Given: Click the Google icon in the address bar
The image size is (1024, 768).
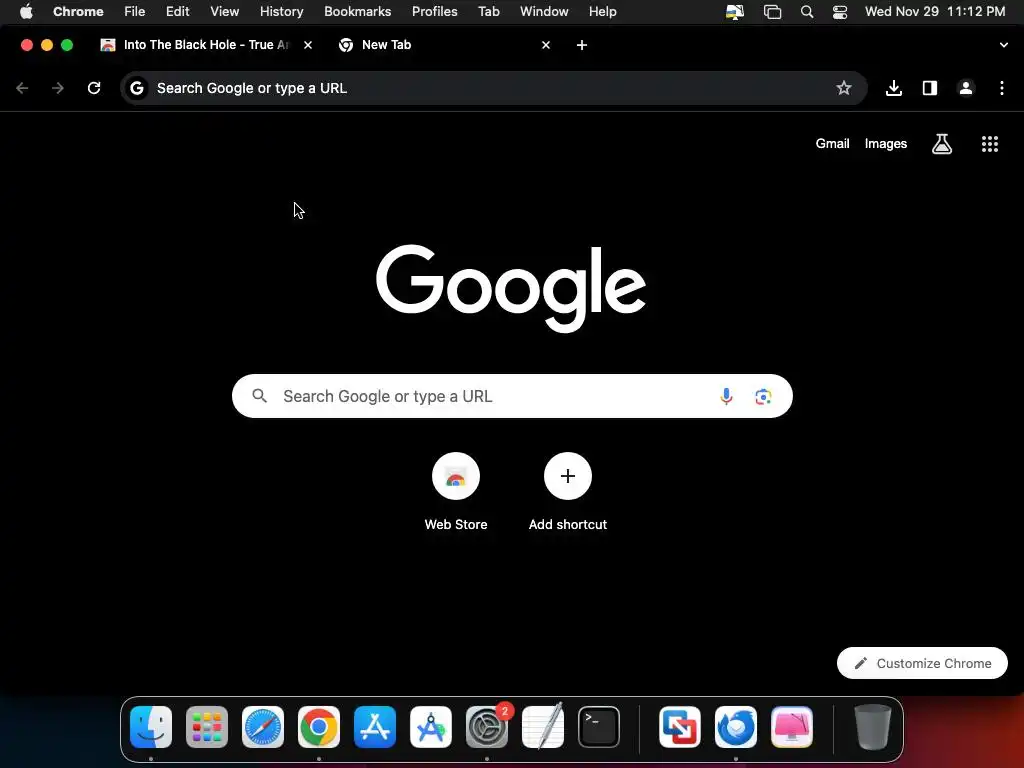Looking at the screenshot, I should point(136,88).
